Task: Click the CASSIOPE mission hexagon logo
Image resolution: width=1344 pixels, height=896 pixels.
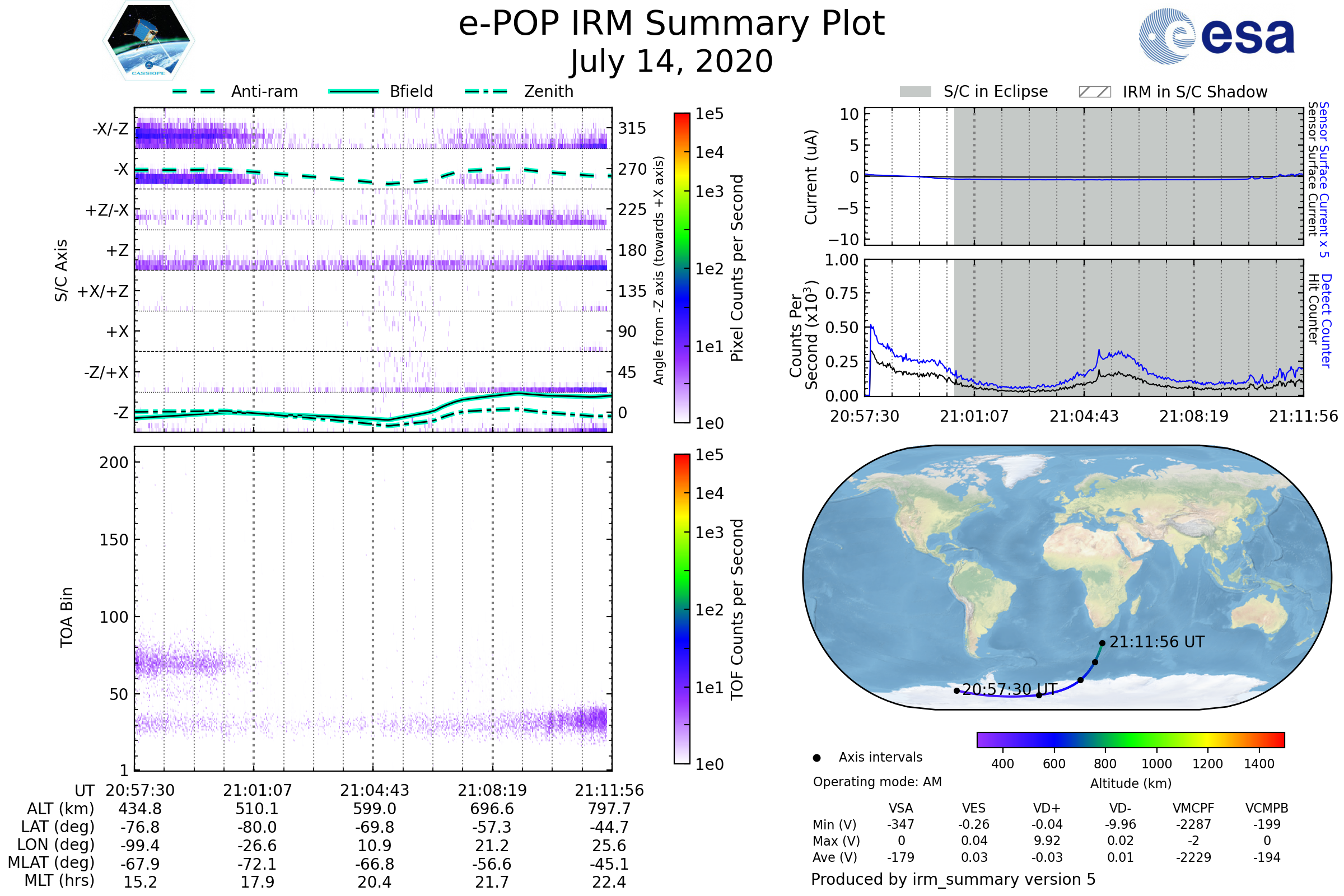Action: click(148, 41)
